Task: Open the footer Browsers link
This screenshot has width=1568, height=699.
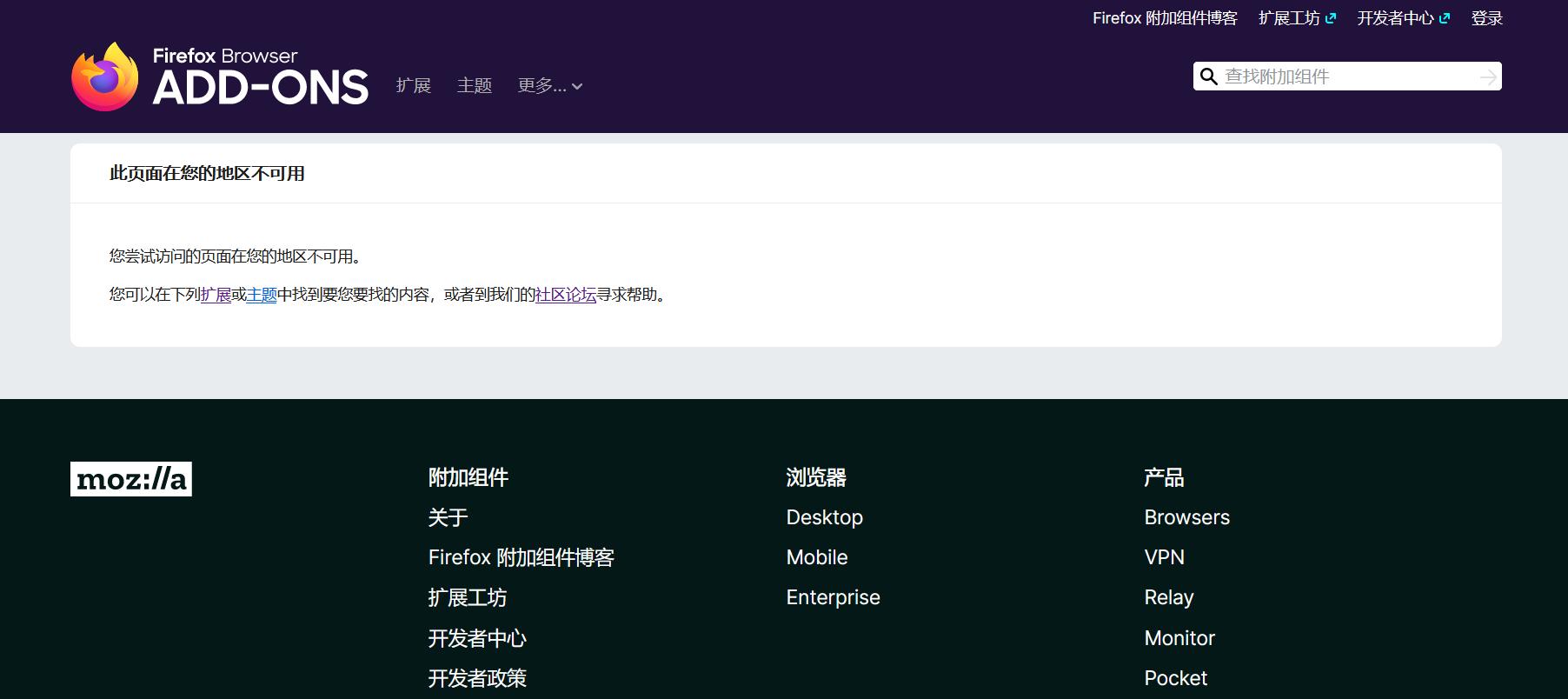Action: (1187, 517)
